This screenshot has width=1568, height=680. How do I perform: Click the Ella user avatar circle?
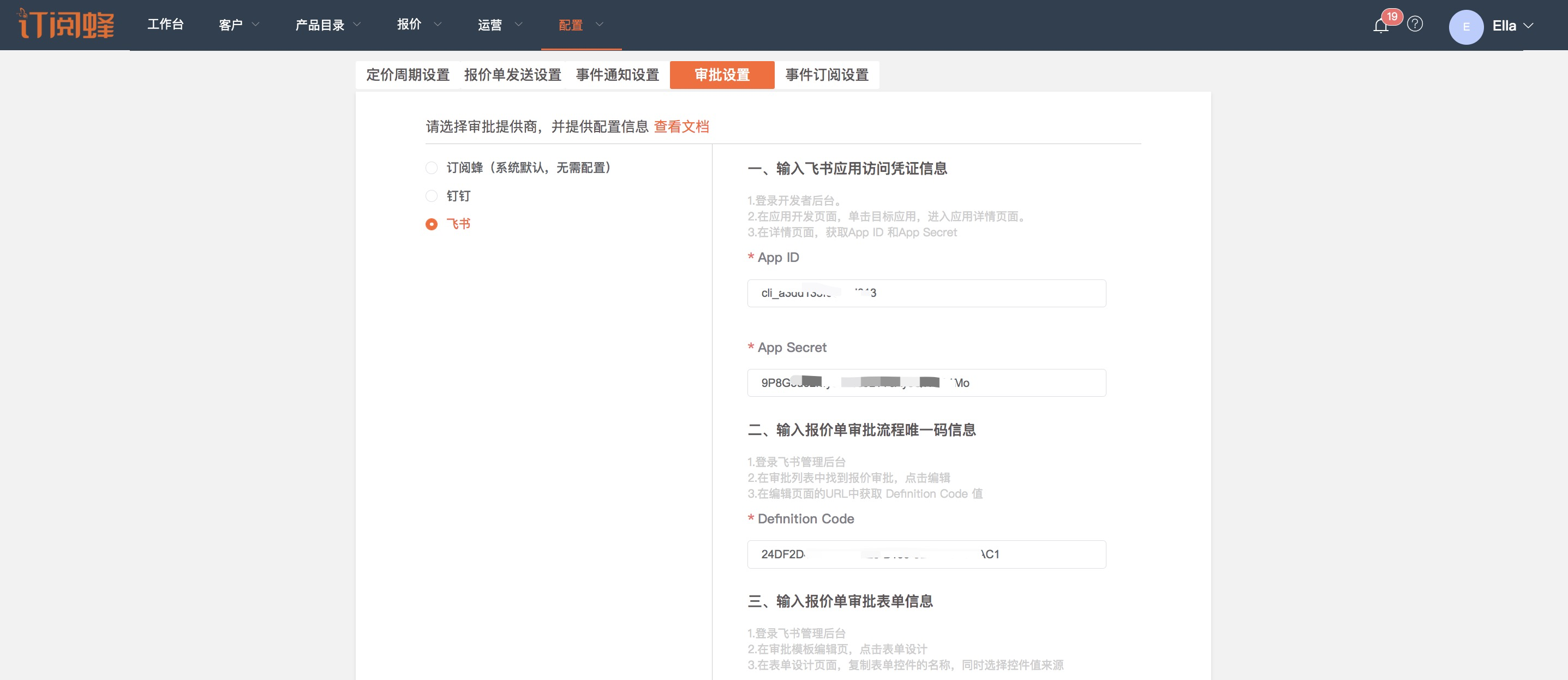1466,27
